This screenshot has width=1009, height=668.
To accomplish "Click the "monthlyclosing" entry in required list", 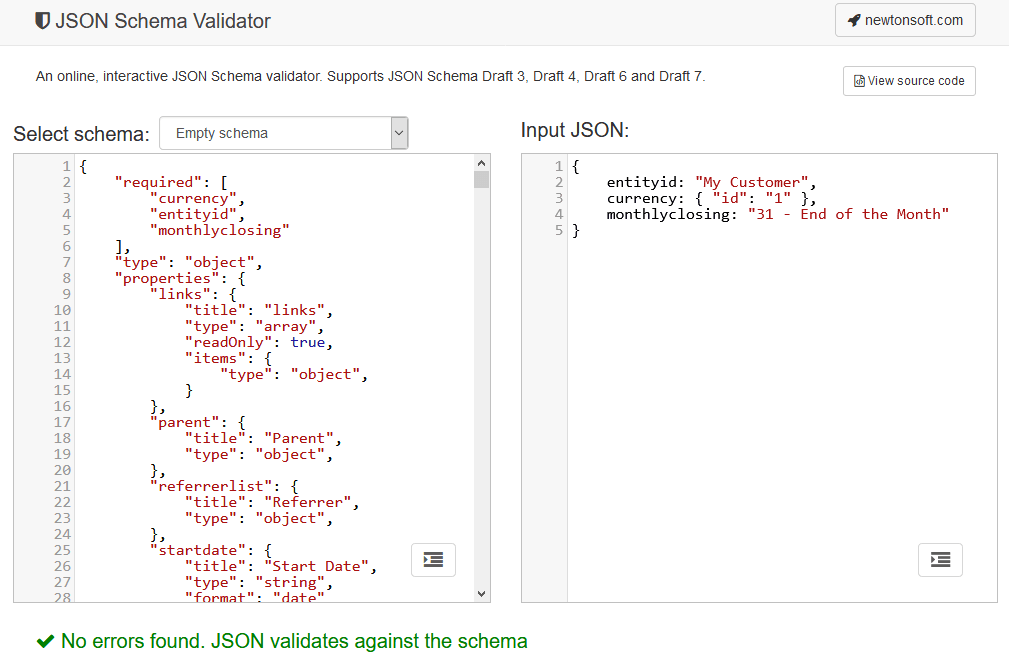I will pos(219,230).
